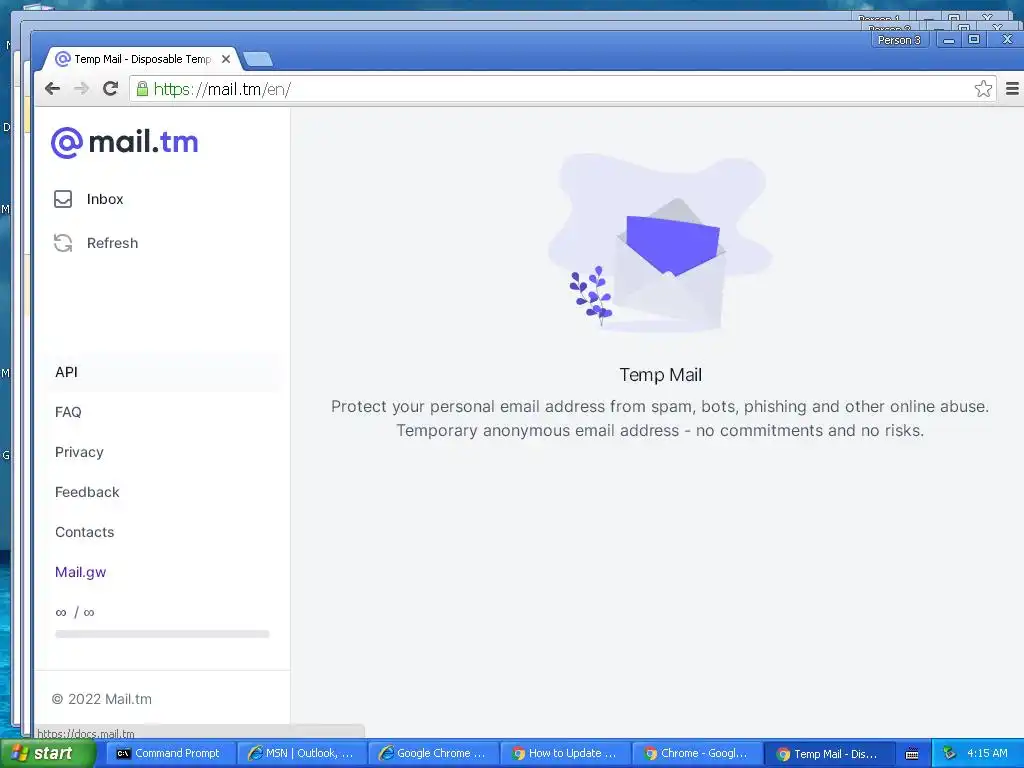Screen dimensions: 1024x768
Task: Click the mail.tm logo
Action: pyautogui.click(x=125, y=142)
